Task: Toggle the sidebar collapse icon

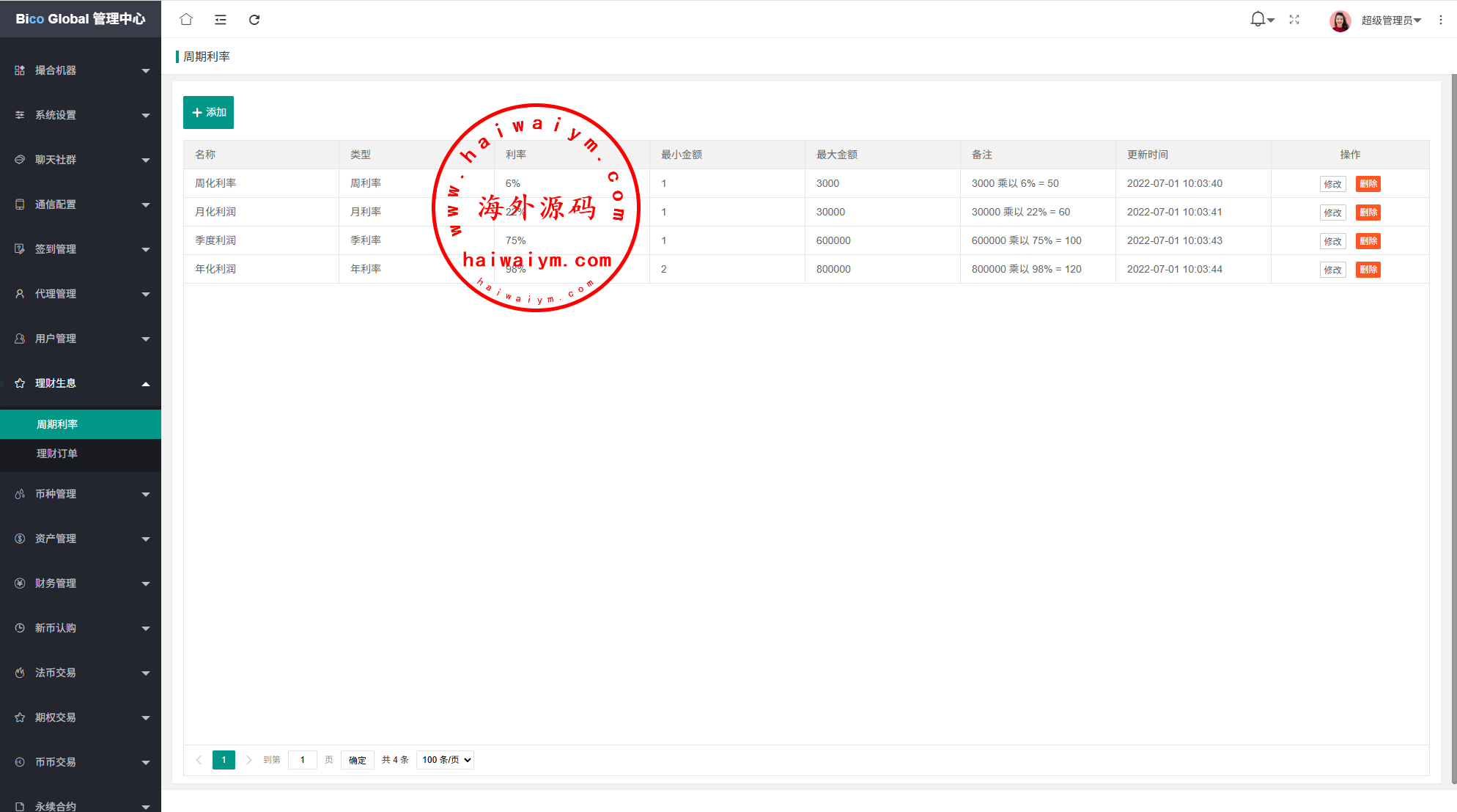Action: pos(220,20)
